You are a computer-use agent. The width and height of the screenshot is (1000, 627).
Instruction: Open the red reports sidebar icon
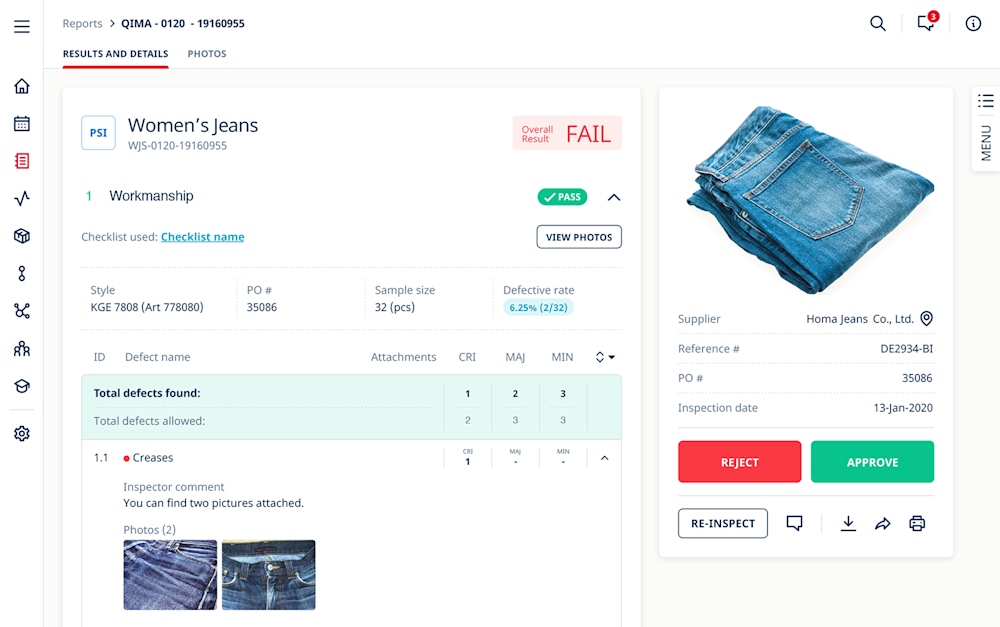(22, 161)
